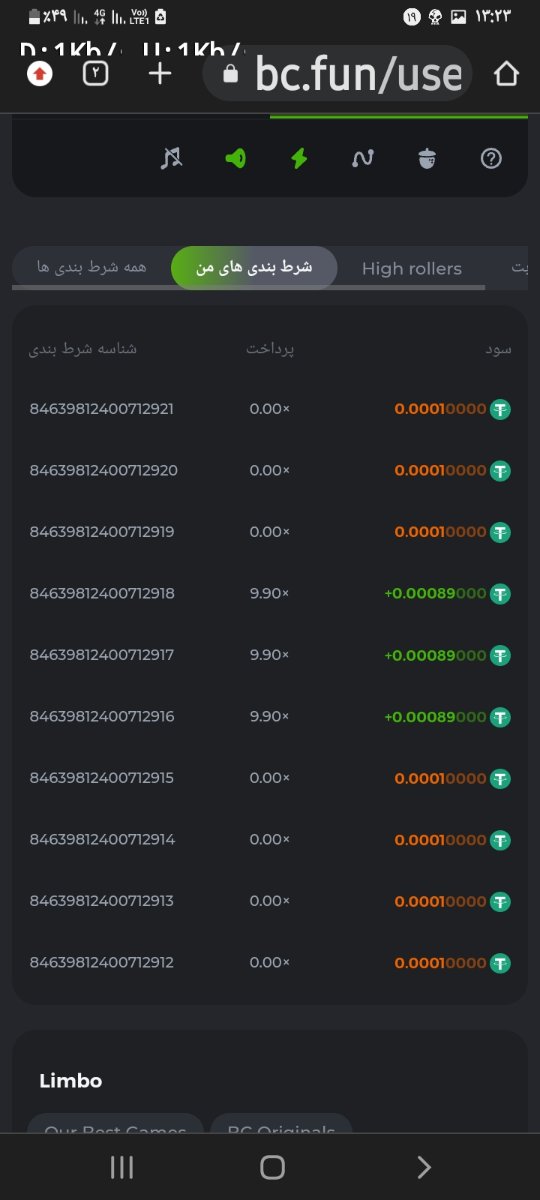This screenshot has height=1200, width=540.
Task: Open the browser tab switcher showing ۲
Action: [x=95, y=73]
